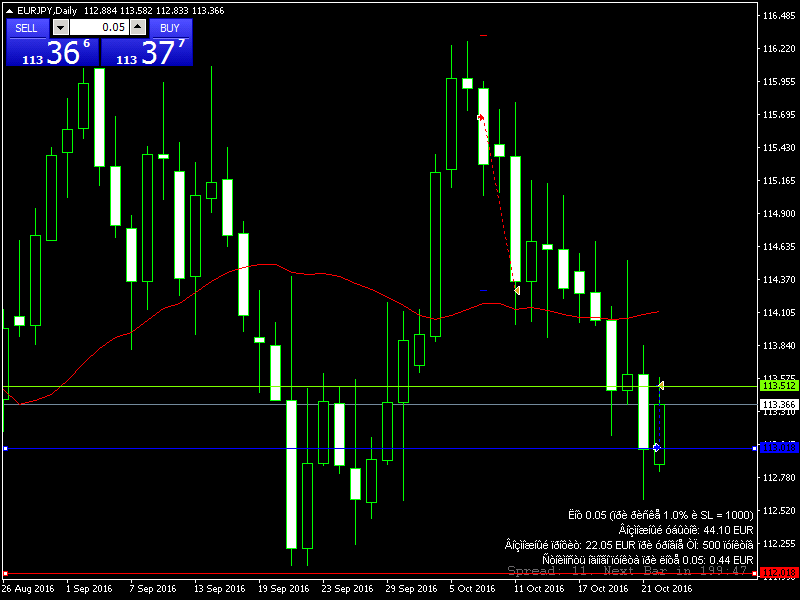Click the sell price 113.36 tile

[x=52, y=53]
